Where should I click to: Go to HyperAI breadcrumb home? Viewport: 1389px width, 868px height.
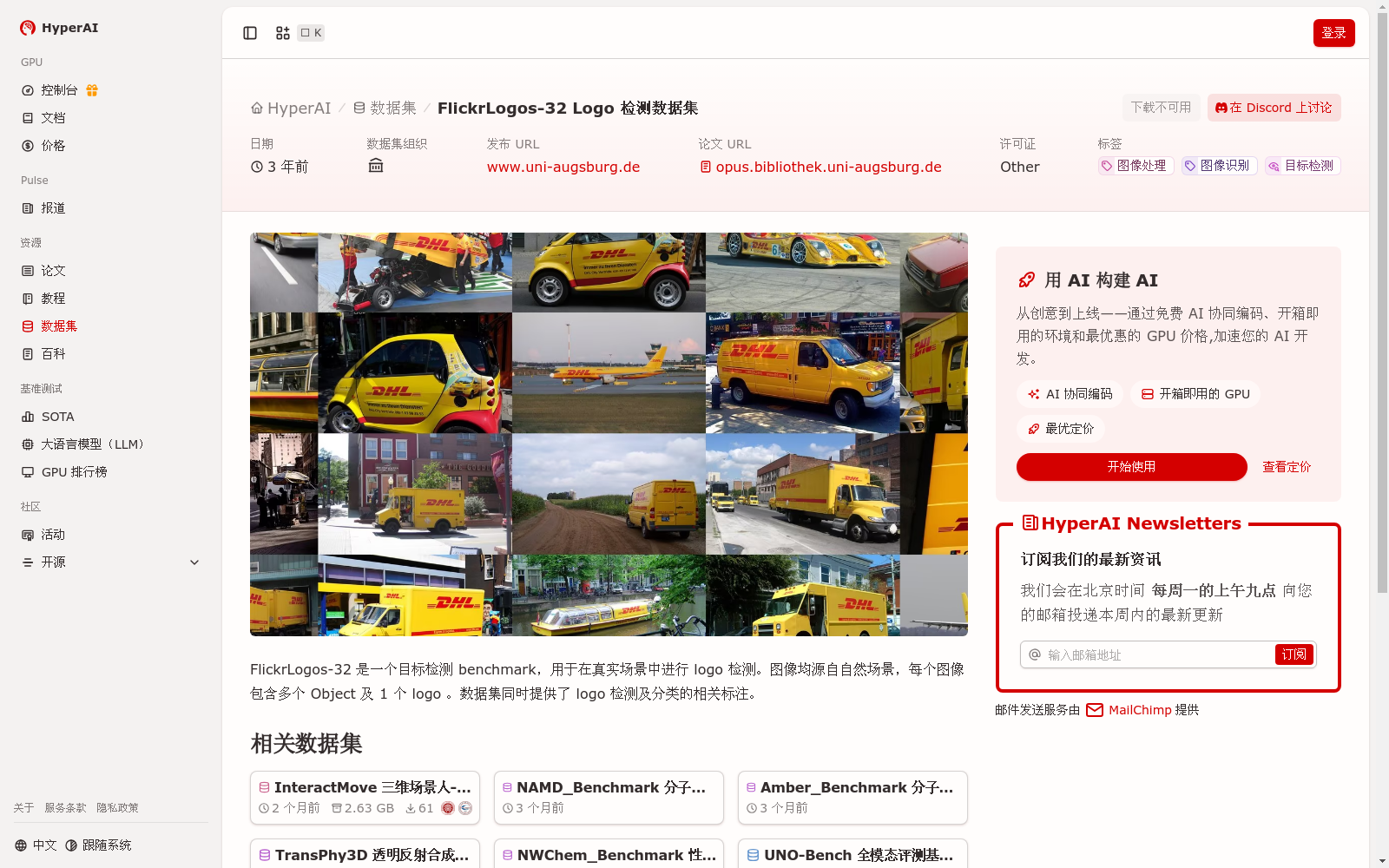(291, 108)
